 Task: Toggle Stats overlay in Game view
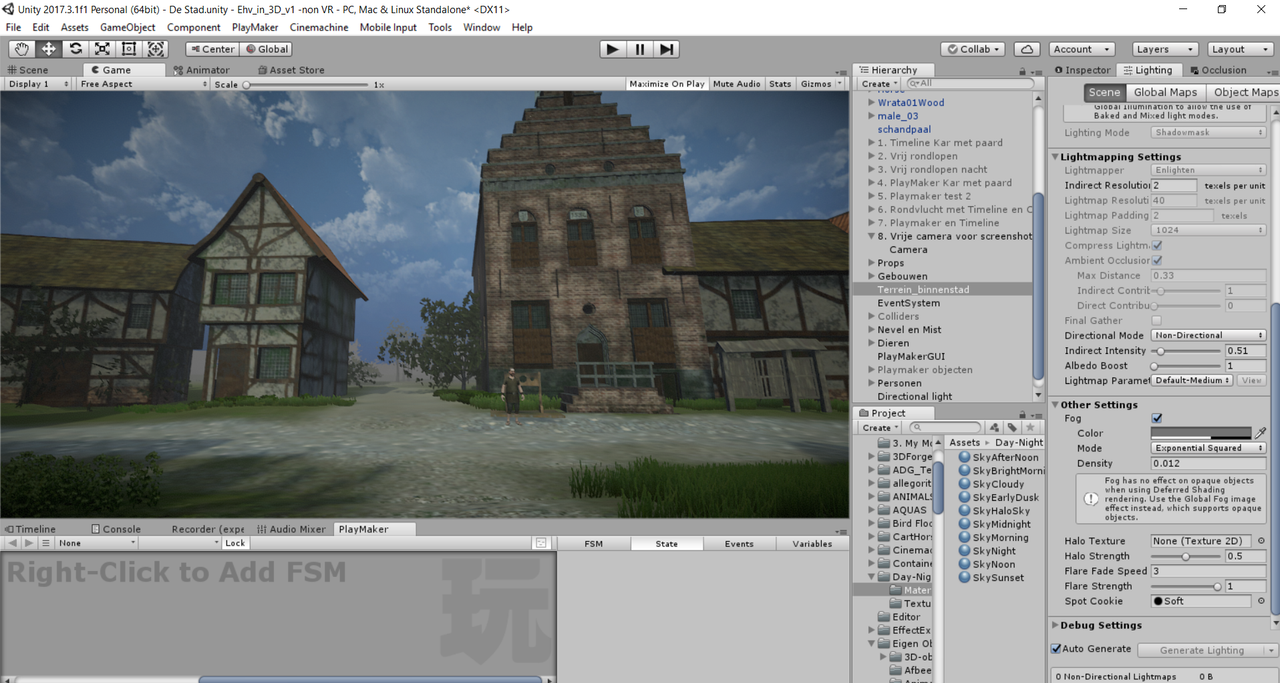[x=781, y=84]
